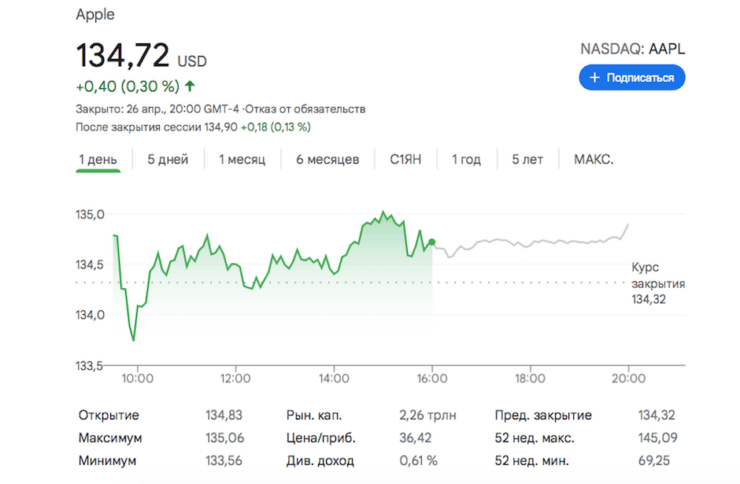Click the Пред. закрытие label
Viewport: 740px width, 484px height.
tap(543, 415)
